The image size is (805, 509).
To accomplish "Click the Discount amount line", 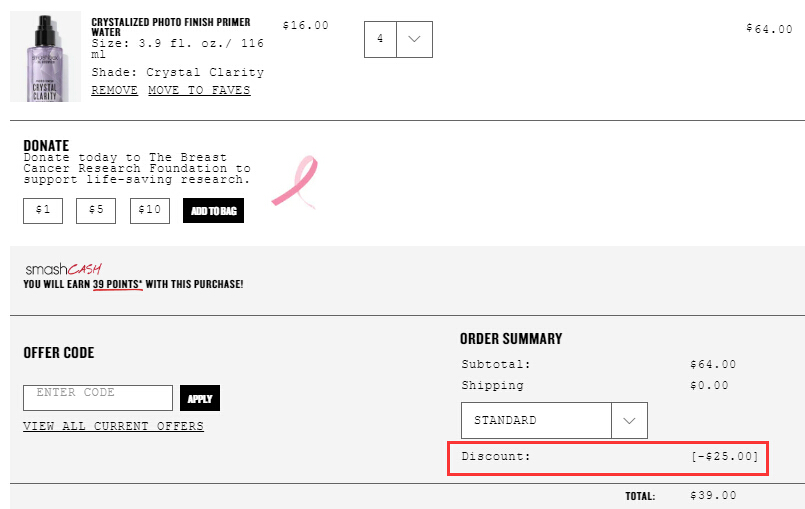I will coord(608,457).
